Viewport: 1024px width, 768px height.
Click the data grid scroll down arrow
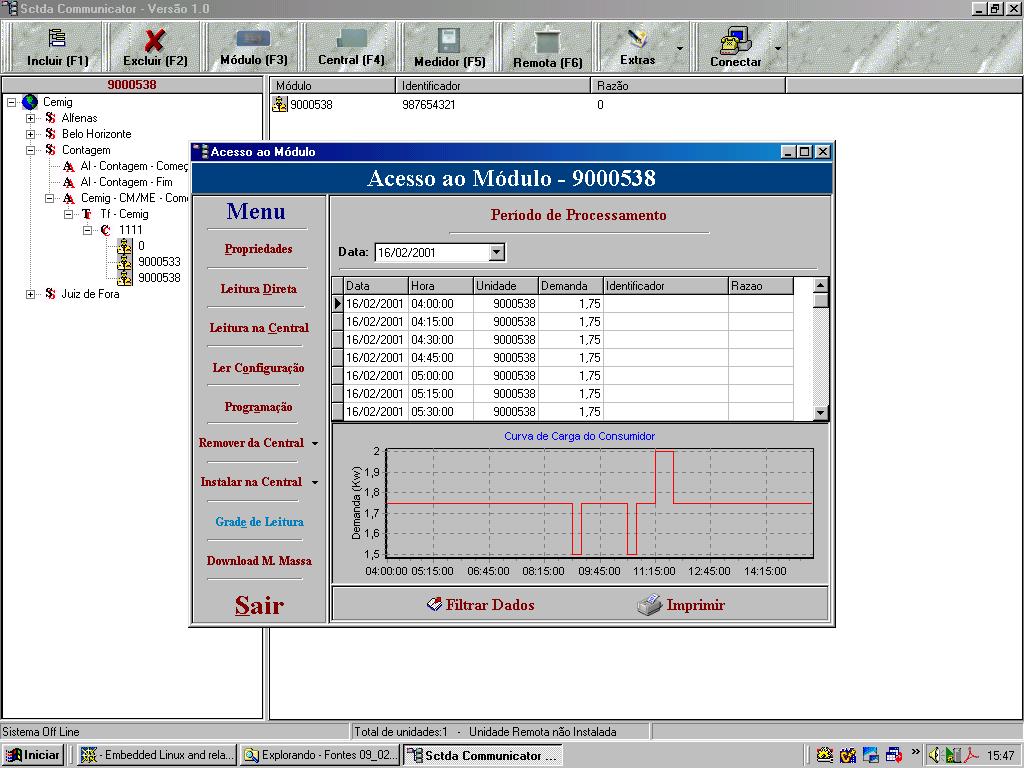(x=821, y=413)
